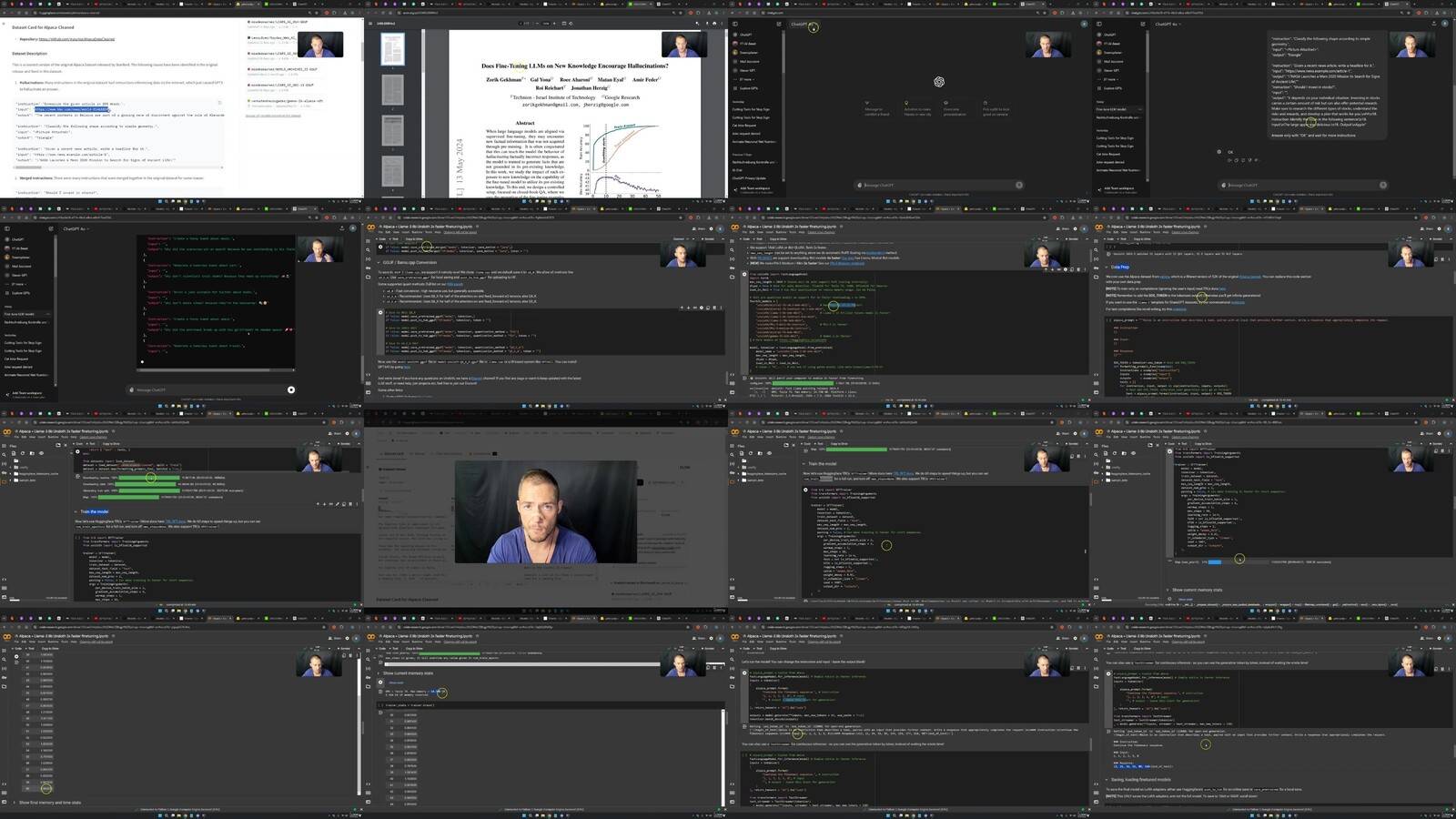This screenshot has width=1456, height=819.
Task: Copy the OK reply in ChatGPT conversation
Action: click(1236, 160)
